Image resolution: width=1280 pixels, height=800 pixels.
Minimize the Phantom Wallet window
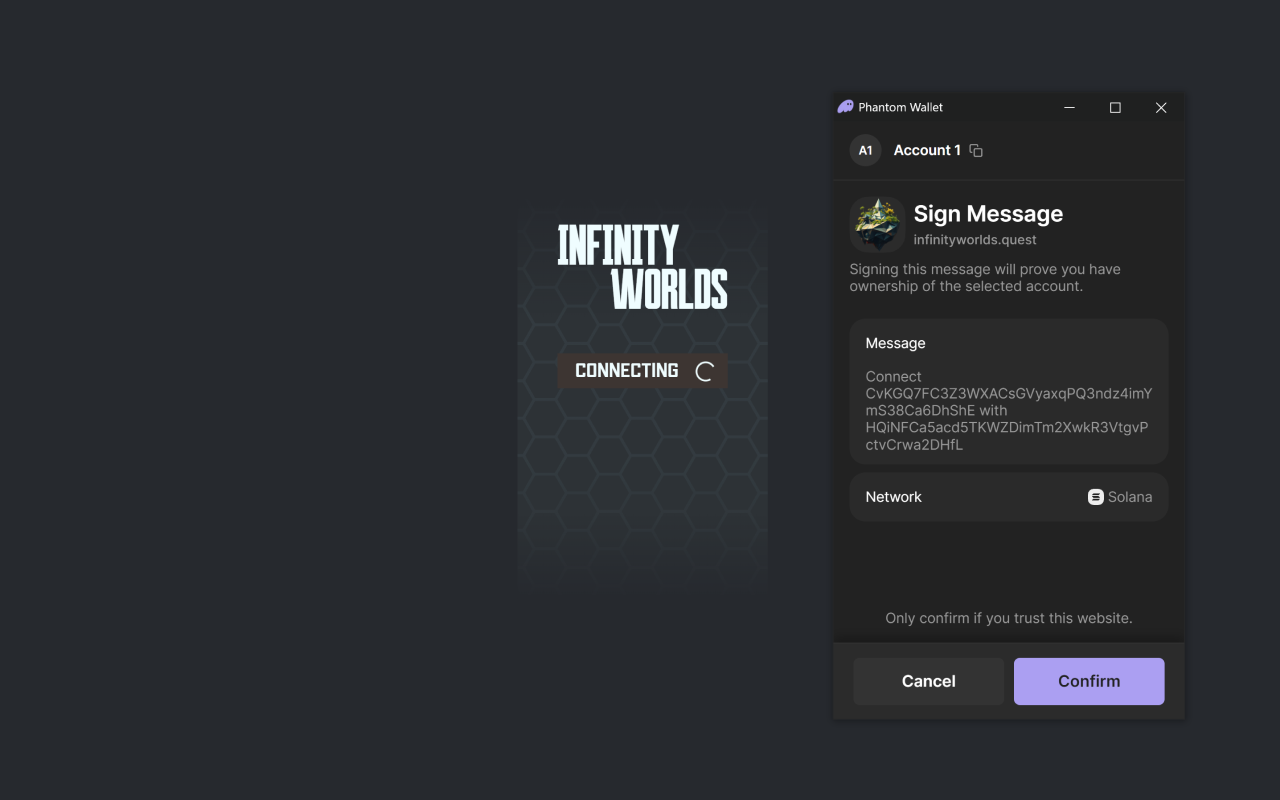1069,107
